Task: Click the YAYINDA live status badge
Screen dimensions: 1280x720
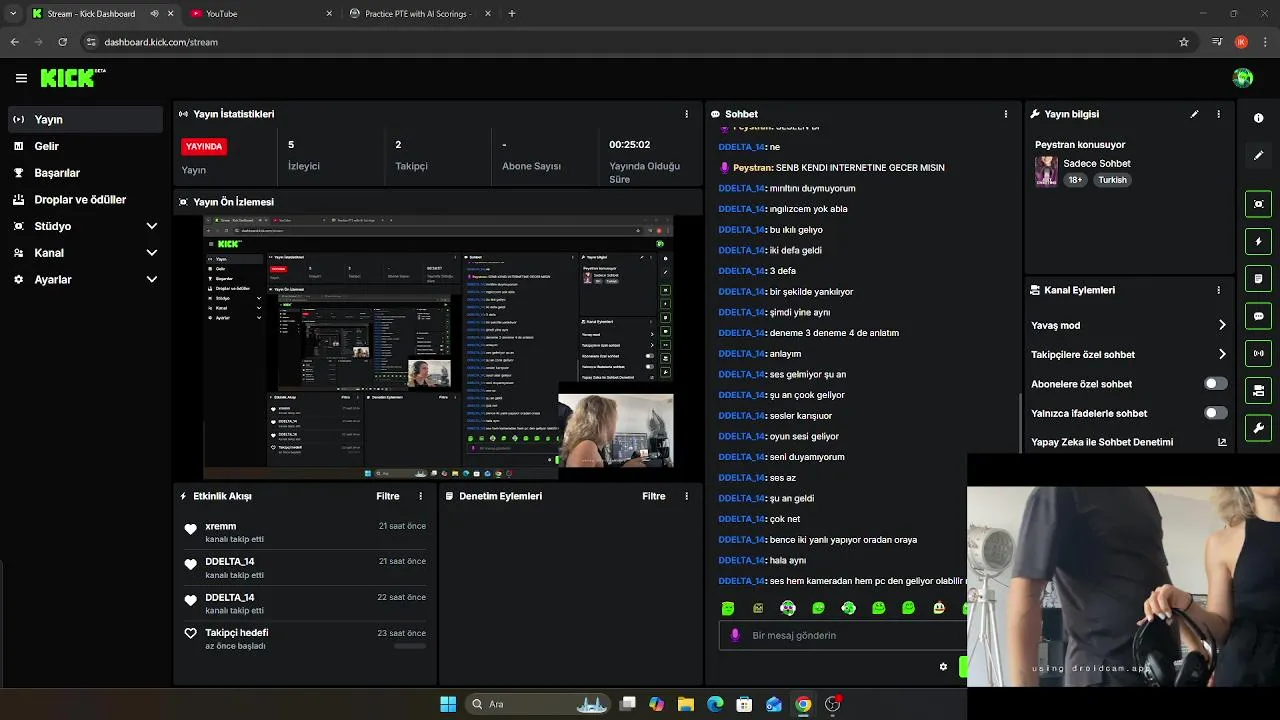Action: 204,146
